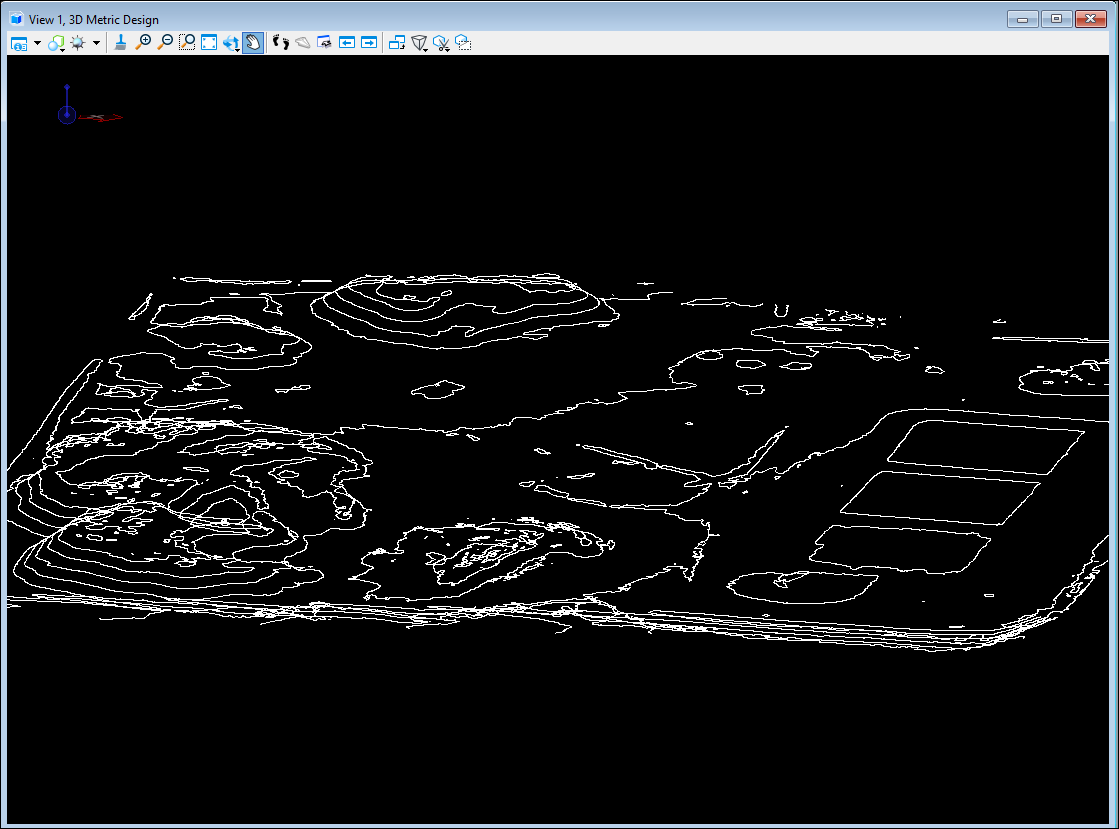Expand the dropdown arrow beside brightness icon
Viewport: 1119px width, 829px height.
point(96,43)
